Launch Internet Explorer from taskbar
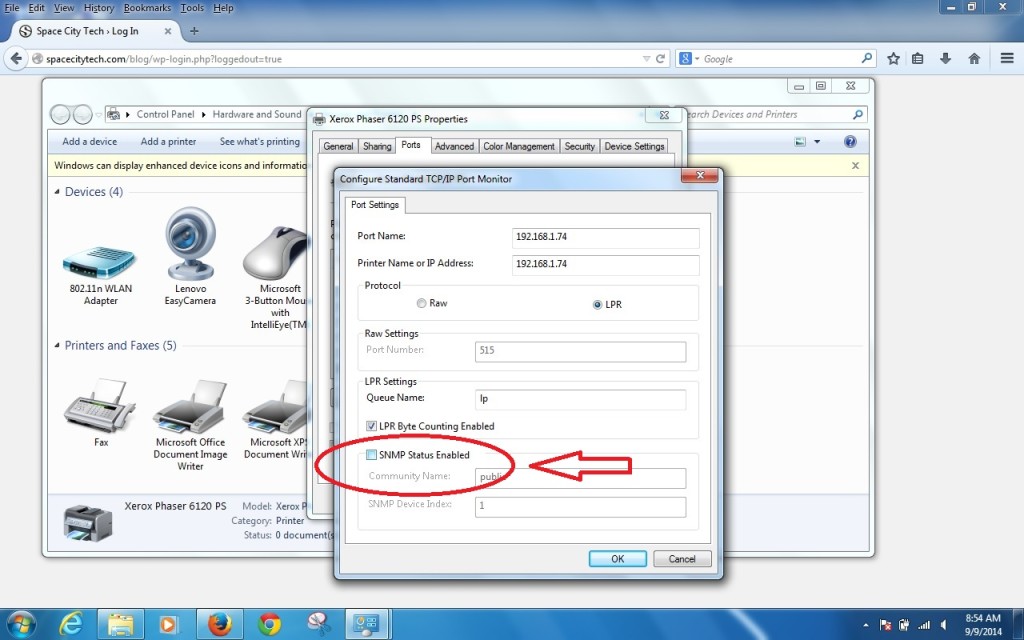Viewport: 1024px width, 640px height. point(71,624)
